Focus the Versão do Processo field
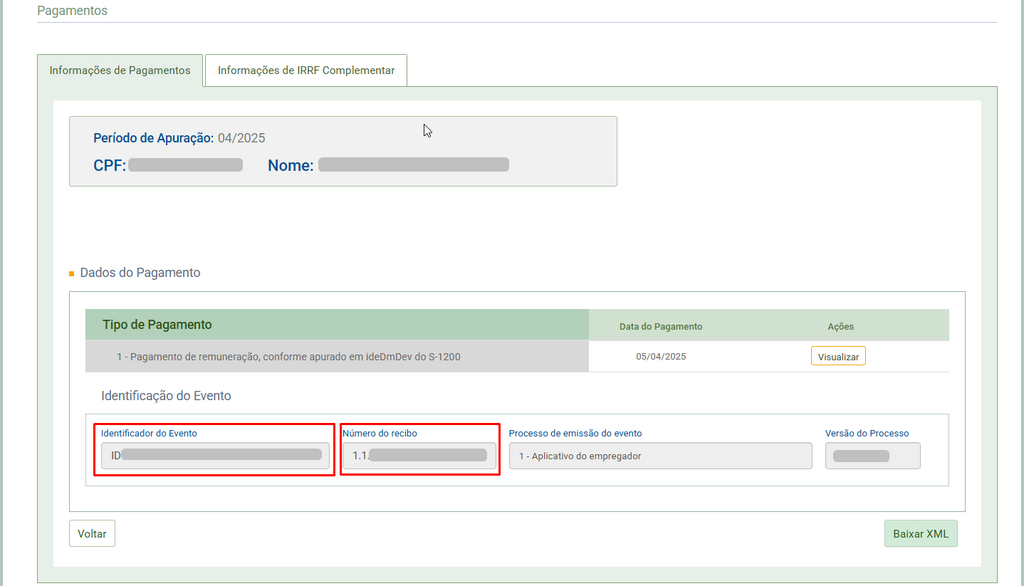The height and width of the screenshot is (586, 1024). point(872,456)
